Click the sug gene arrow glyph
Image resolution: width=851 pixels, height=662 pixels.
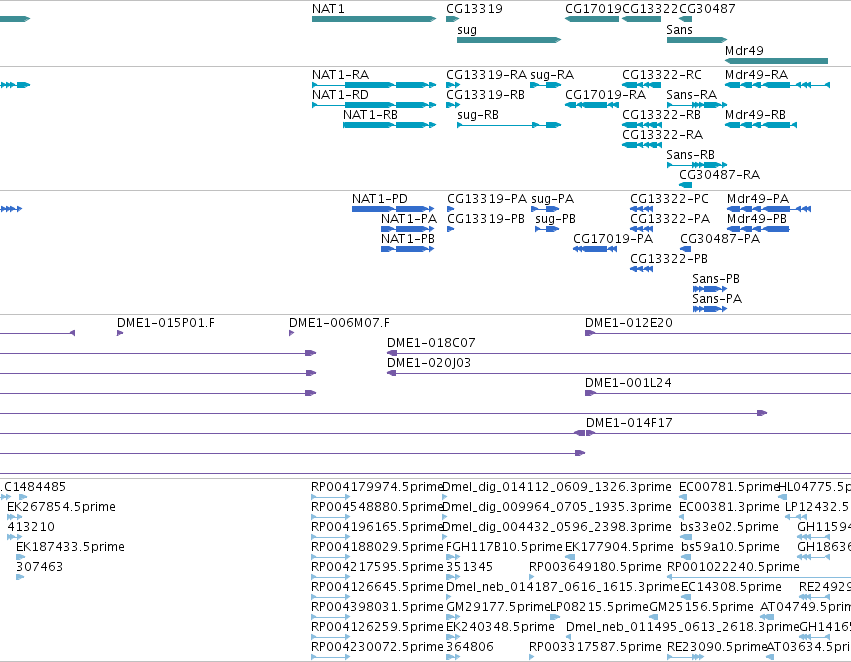click(509, 40)
